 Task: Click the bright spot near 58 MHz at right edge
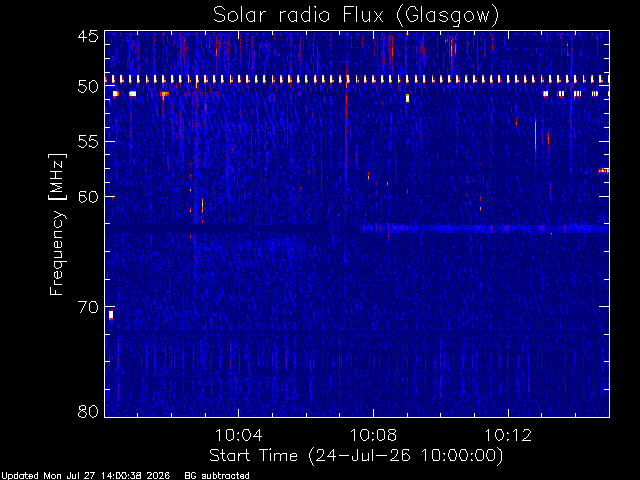coord(604,170)
